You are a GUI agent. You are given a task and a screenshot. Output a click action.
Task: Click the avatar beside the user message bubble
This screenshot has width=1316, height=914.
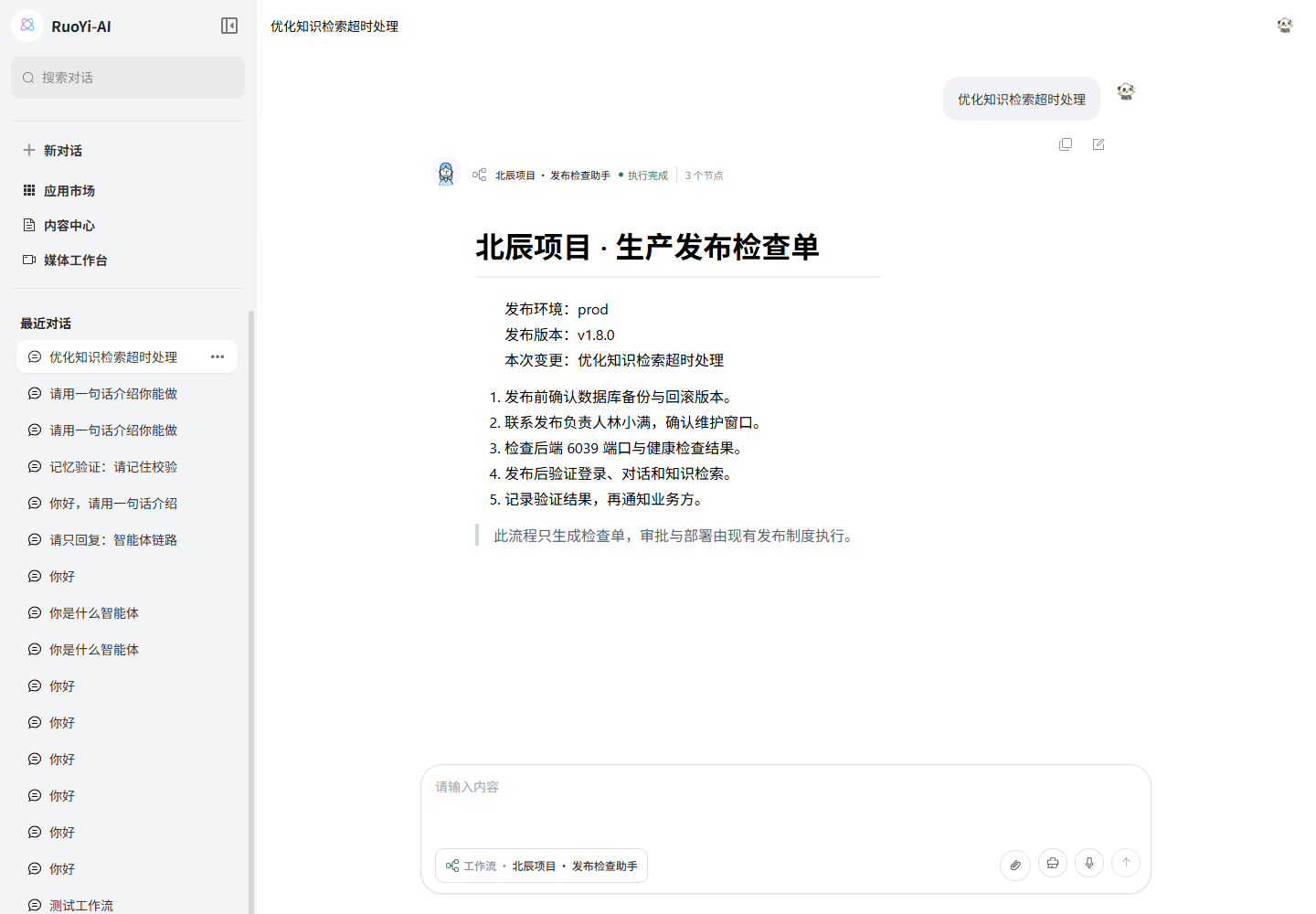pos(1126,91)
